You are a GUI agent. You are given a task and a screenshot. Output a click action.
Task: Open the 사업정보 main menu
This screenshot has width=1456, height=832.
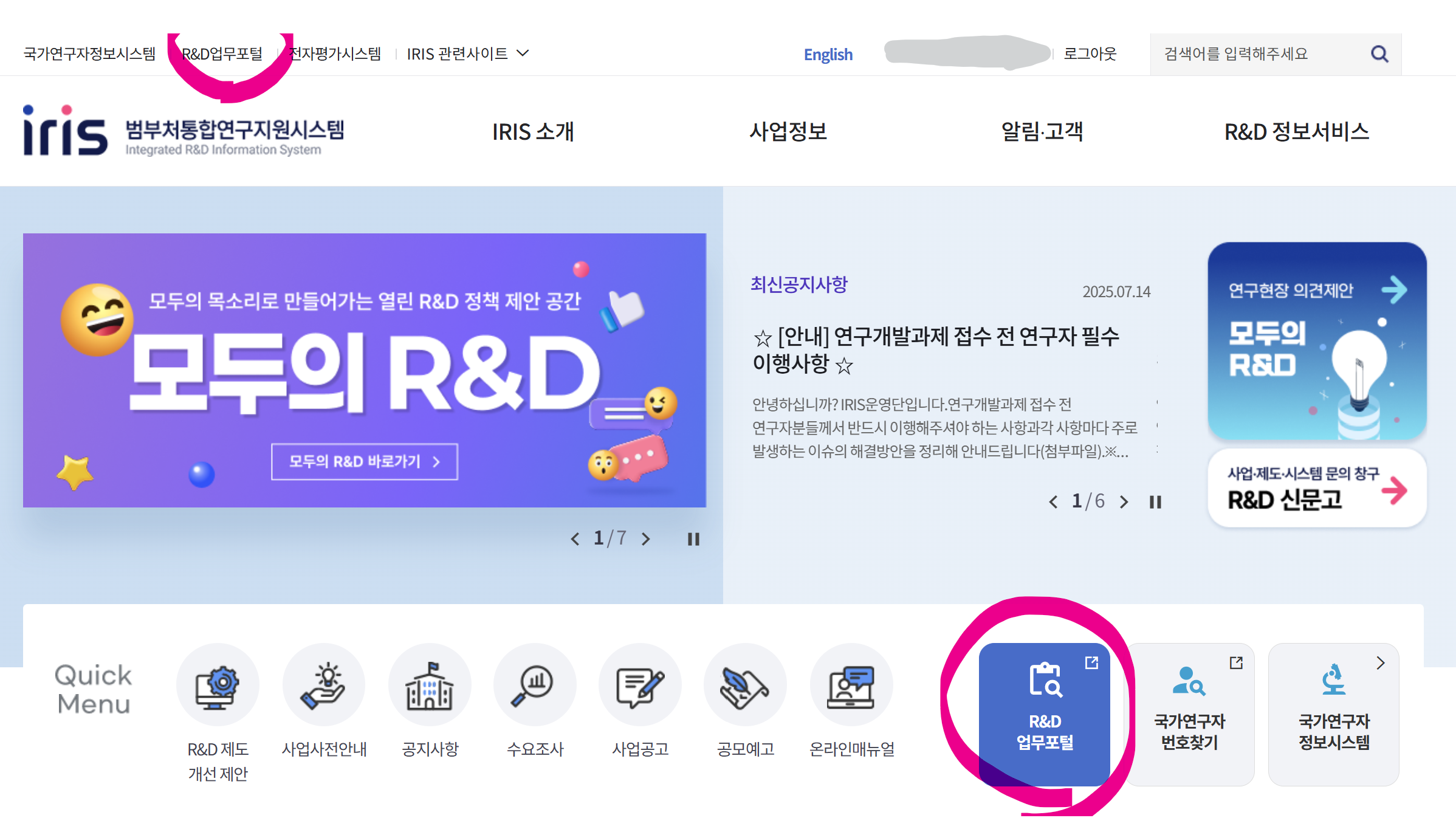click(x=788, y=132)
